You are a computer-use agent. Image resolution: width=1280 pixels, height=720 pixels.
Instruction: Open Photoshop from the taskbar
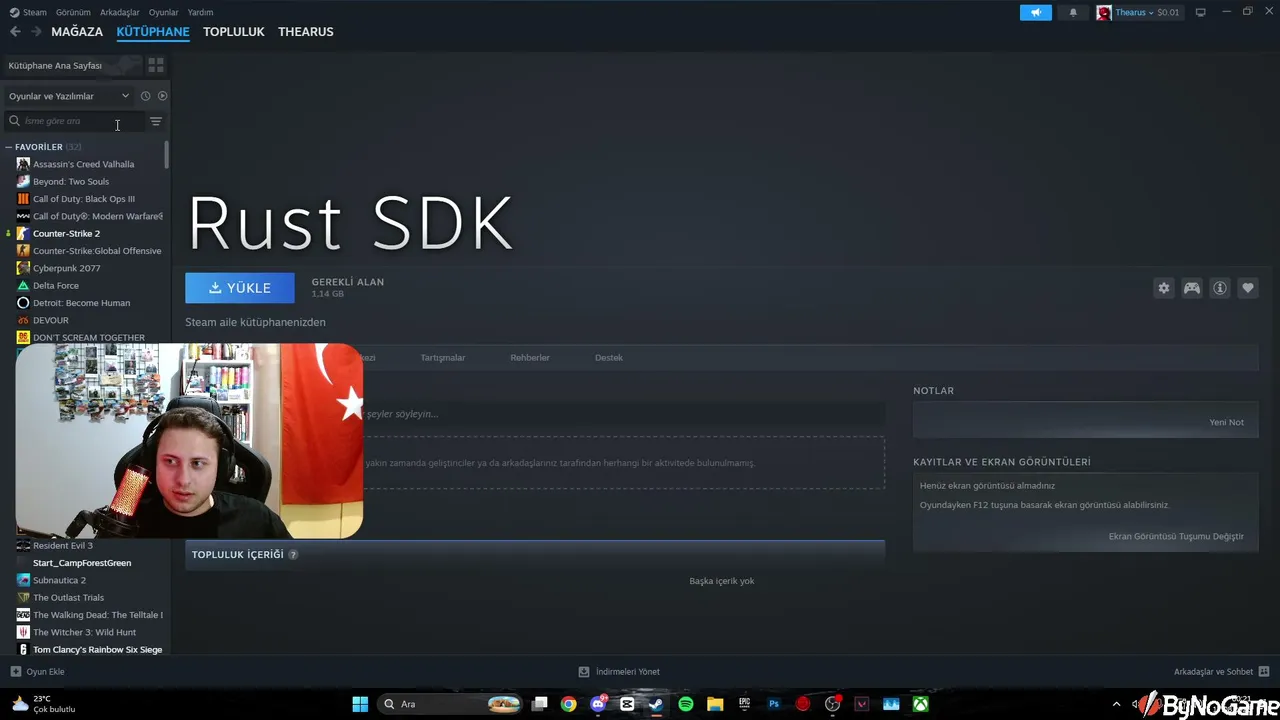click(x=774, y=704)
